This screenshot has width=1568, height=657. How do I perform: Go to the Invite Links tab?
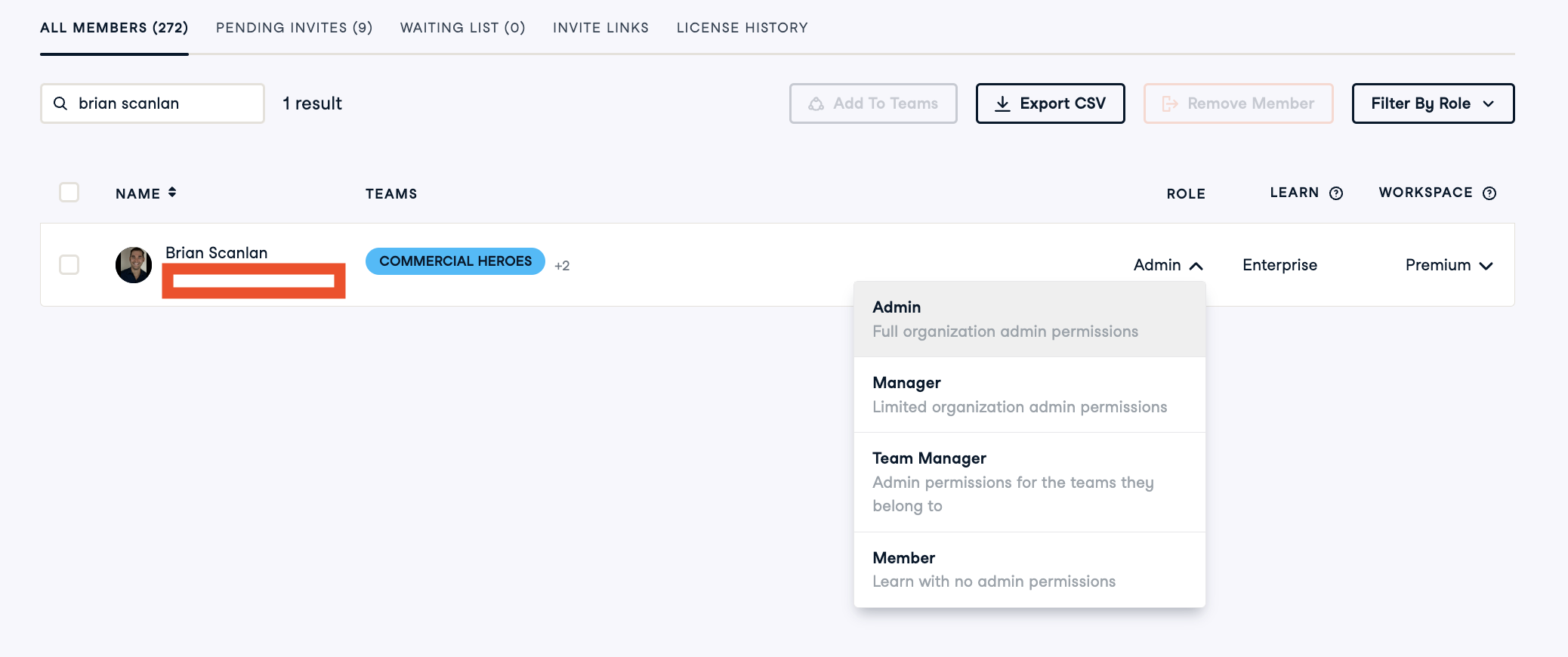(x=600, y=28)
